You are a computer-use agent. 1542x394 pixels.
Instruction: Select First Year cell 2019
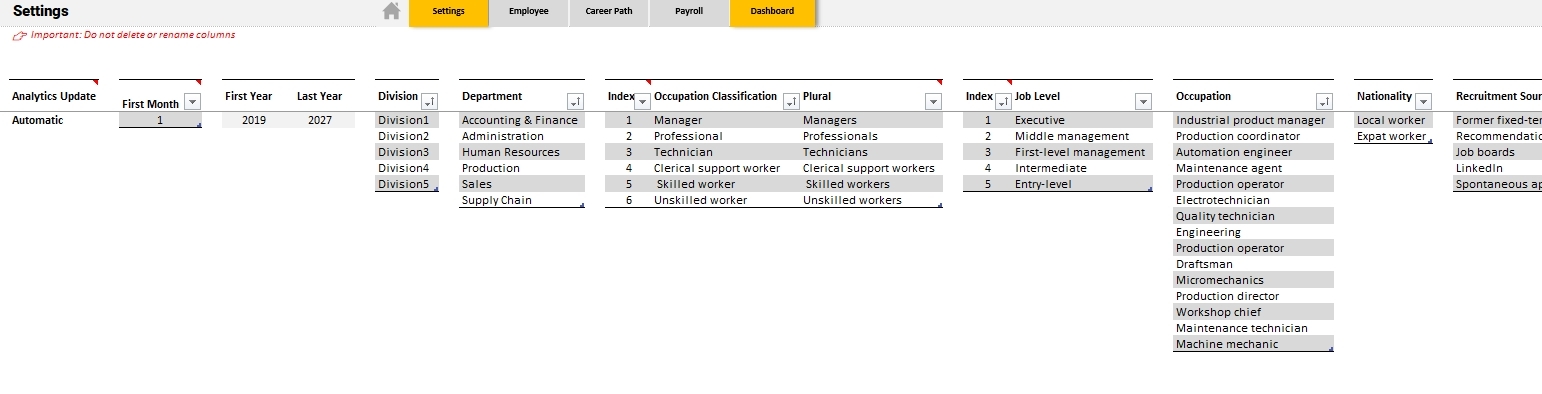(x=254, y=120)
